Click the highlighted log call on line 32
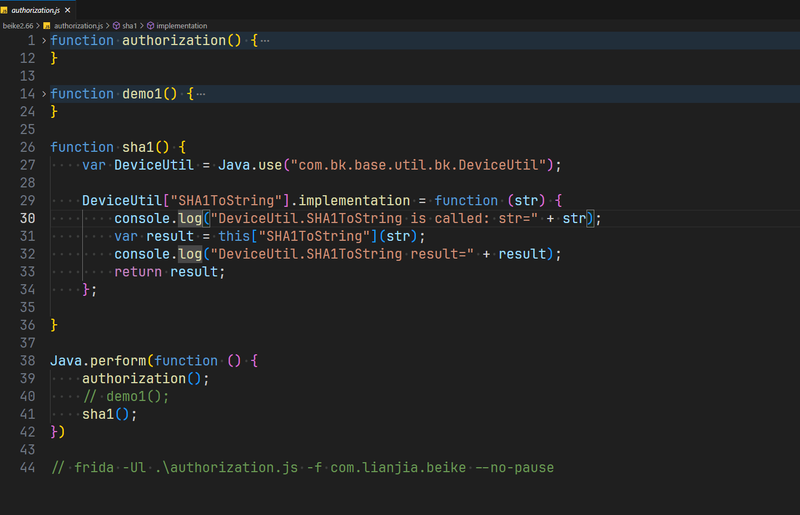Image resolution: width=800 pixels, height=515 pixels. coord(190,254)
